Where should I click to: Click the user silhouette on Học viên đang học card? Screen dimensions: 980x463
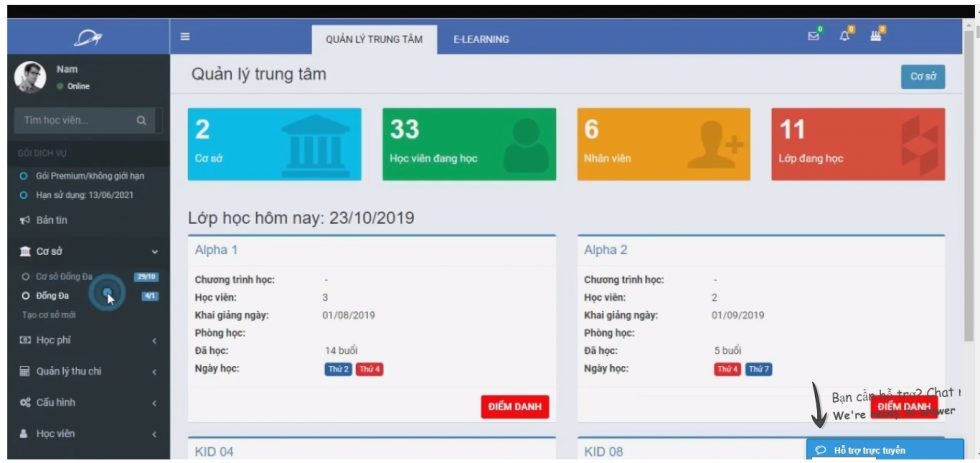point(526,147)
